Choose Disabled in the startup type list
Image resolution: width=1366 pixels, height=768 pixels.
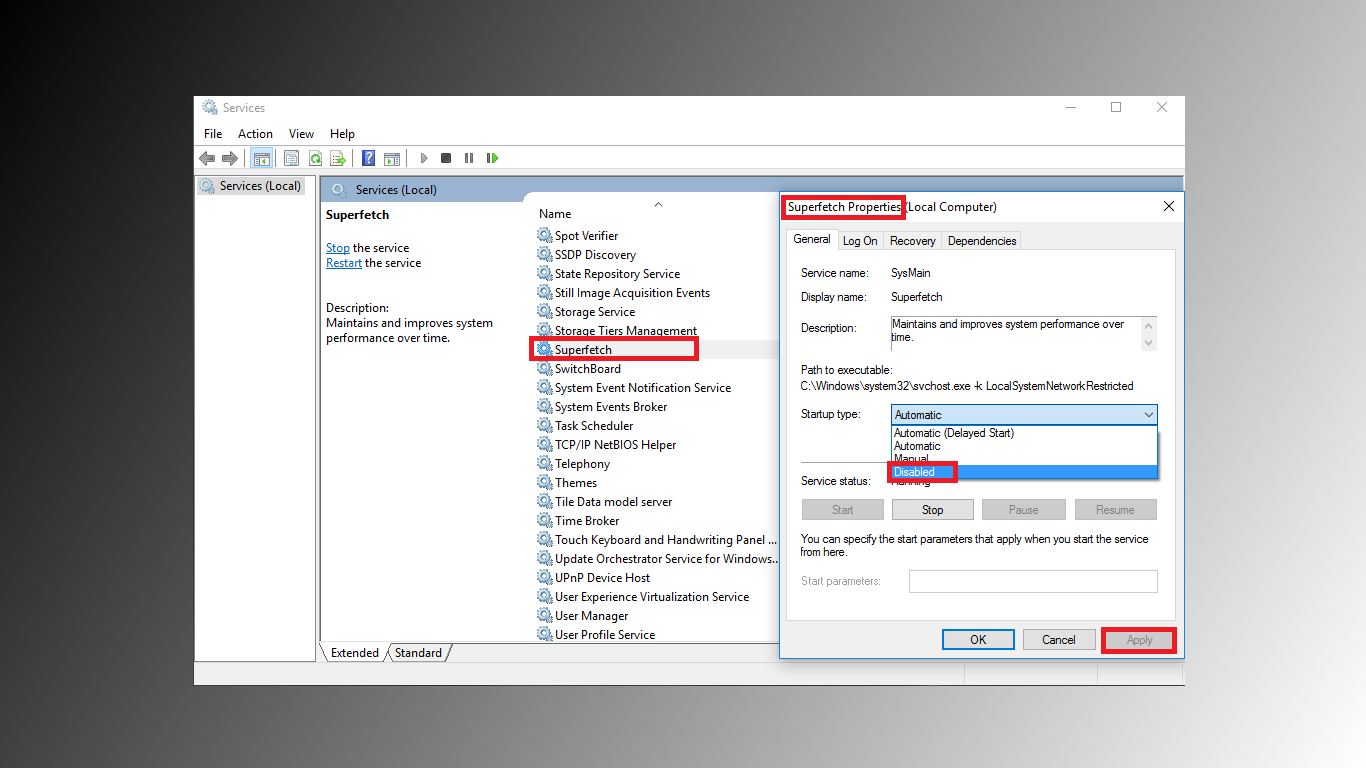click(1024, 472)
